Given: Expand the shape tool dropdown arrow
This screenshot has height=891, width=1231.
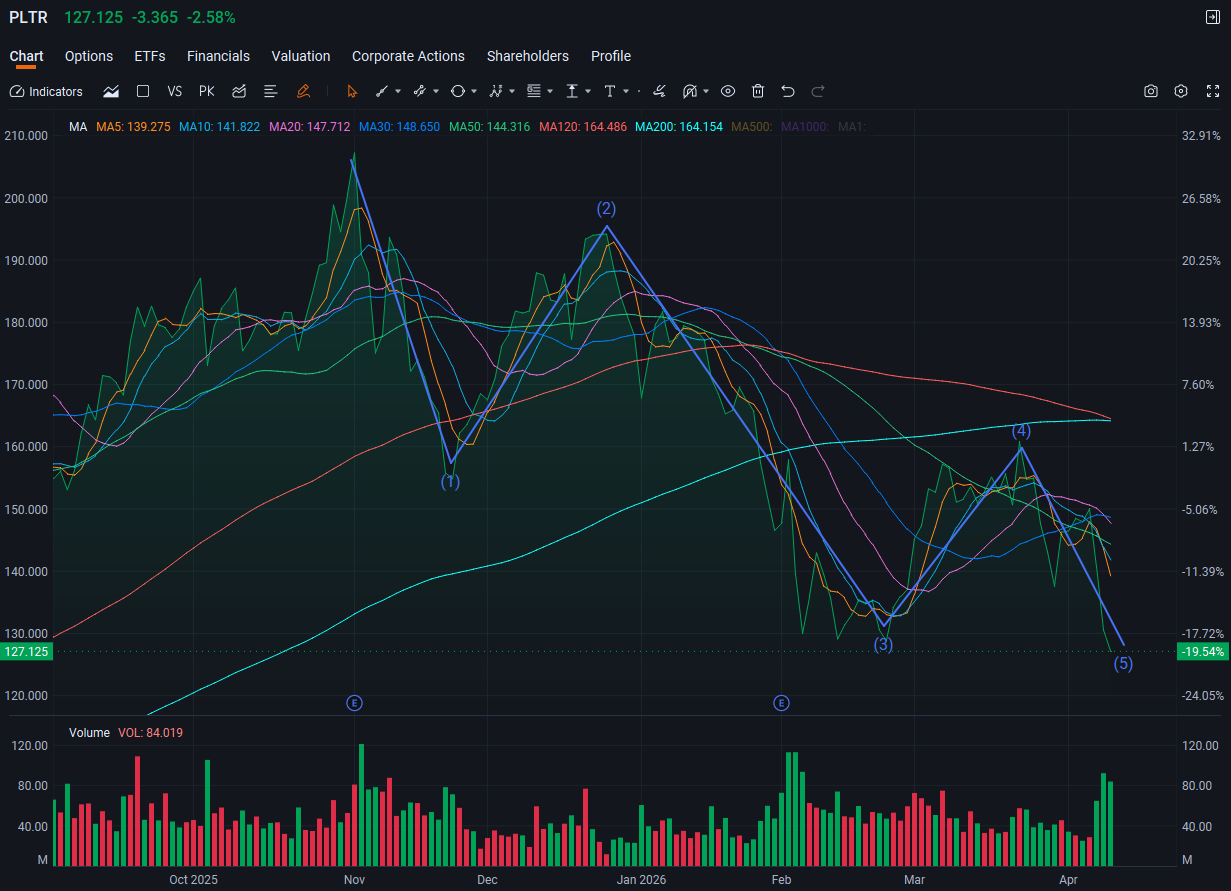Looking at the screenshot, I should [474, 91].
